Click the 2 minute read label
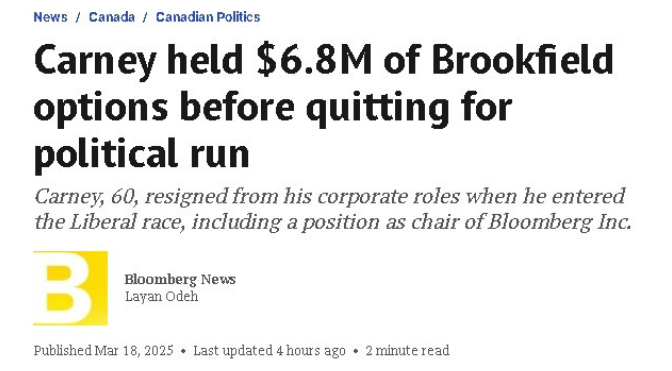This screenshot has width=672, height=371. coord(407,350)
